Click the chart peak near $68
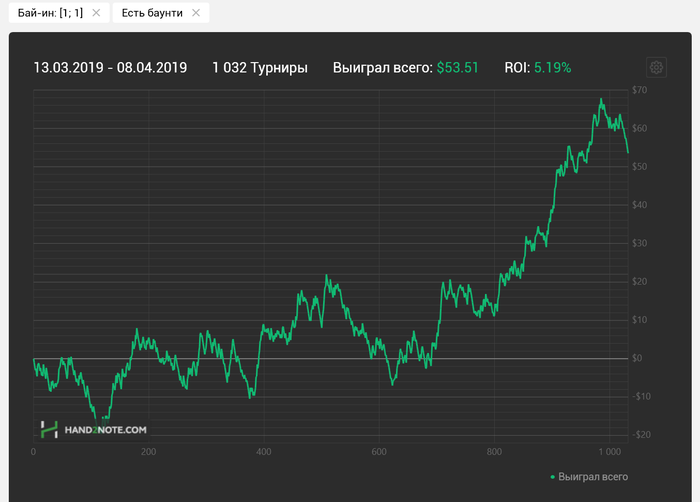The width and height of the screenshot is (700, 502). click(601, 99)
